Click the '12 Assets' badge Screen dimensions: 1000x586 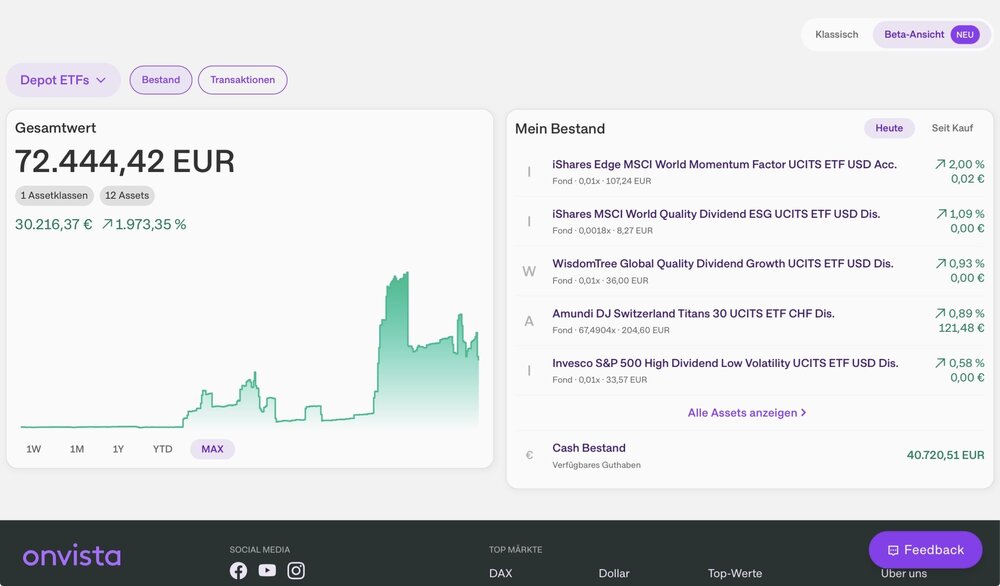tap(127, 196)
